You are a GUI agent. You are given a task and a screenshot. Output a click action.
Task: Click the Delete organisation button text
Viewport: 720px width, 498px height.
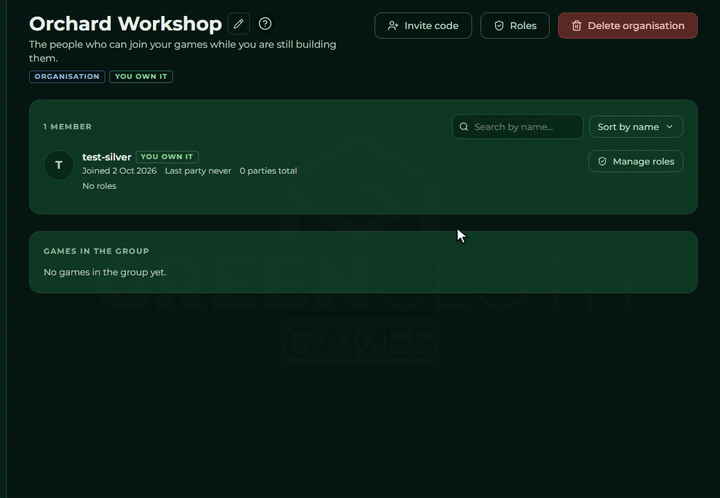pos(636,26)
